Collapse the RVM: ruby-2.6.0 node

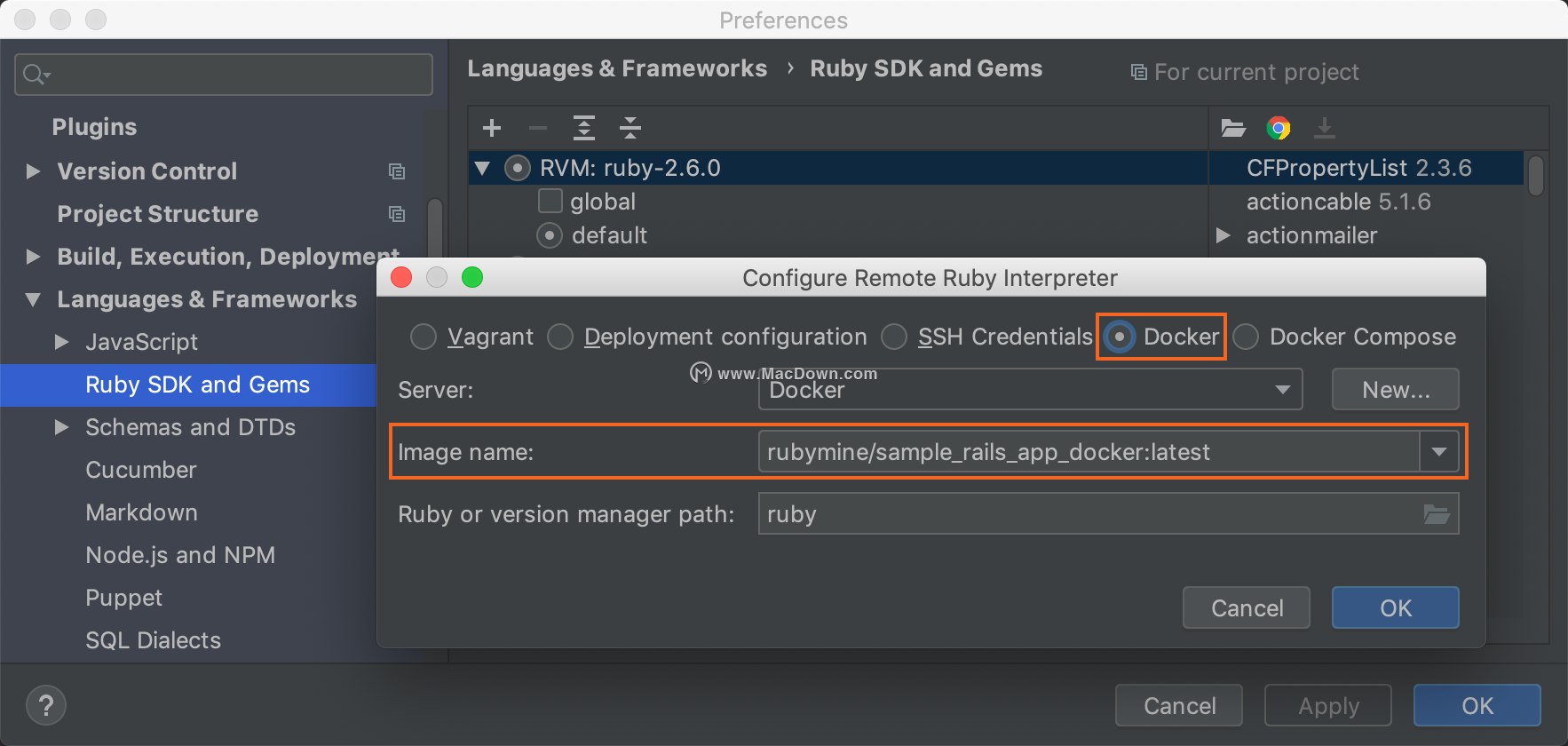pos(482,168)
